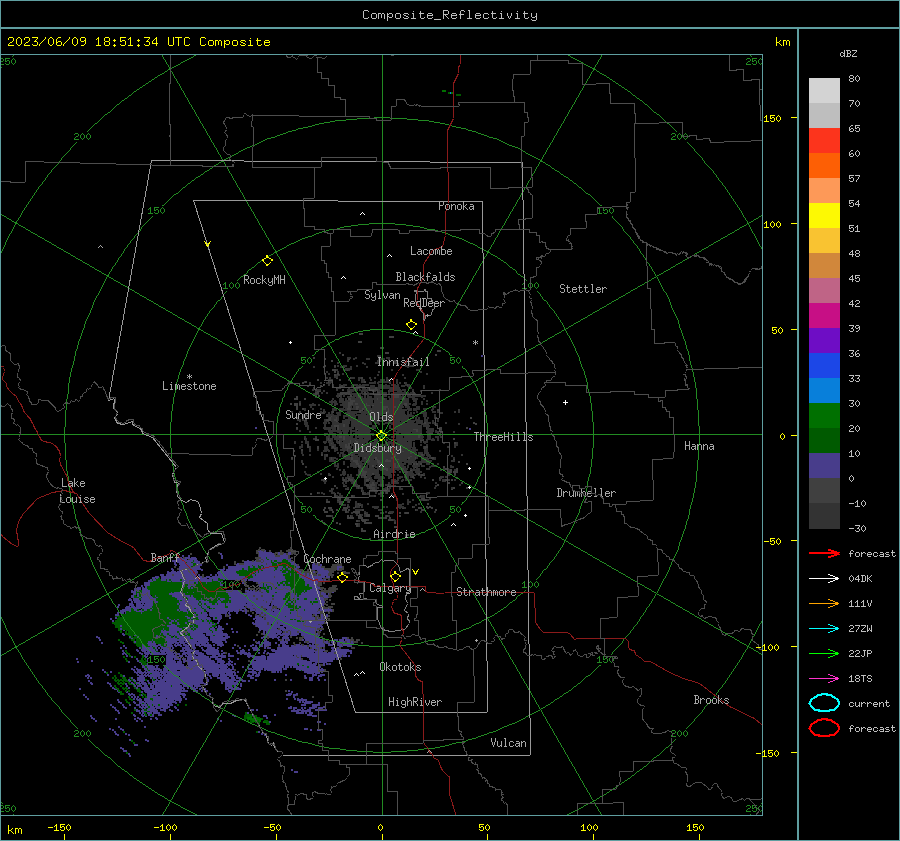Select the light gray 70-80 dBZ swatch

(x=824, y=90)
